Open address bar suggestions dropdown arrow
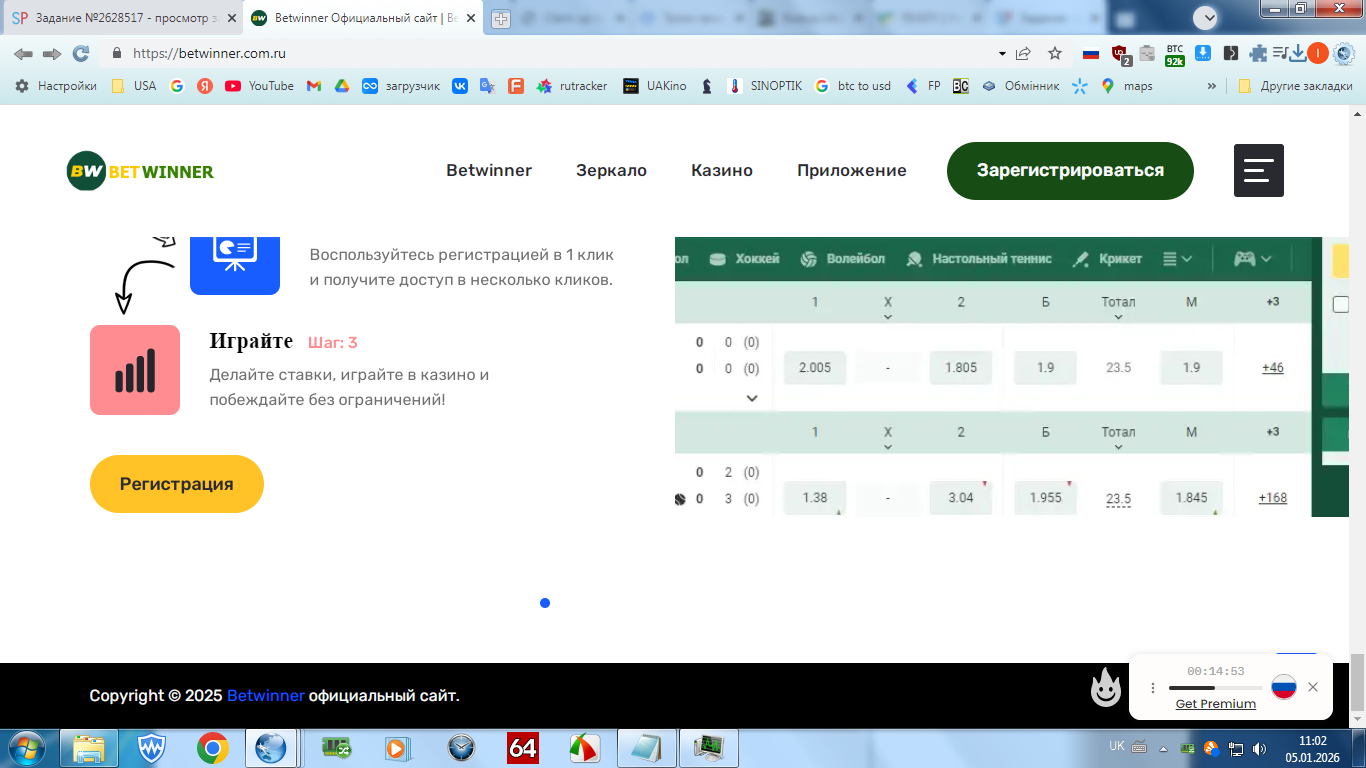The width and height of the screenshot is (1366, 768). 1002,54
